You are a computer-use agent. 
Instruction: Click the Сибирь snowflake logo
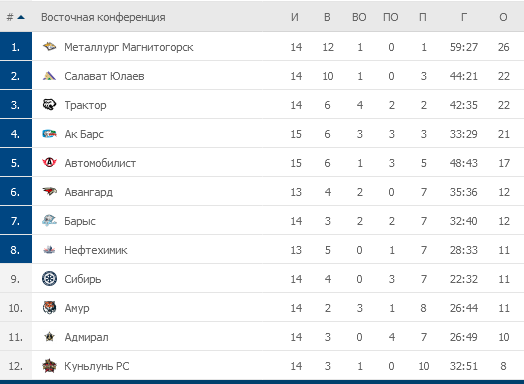pyautogui.click(x=49, y=279)
